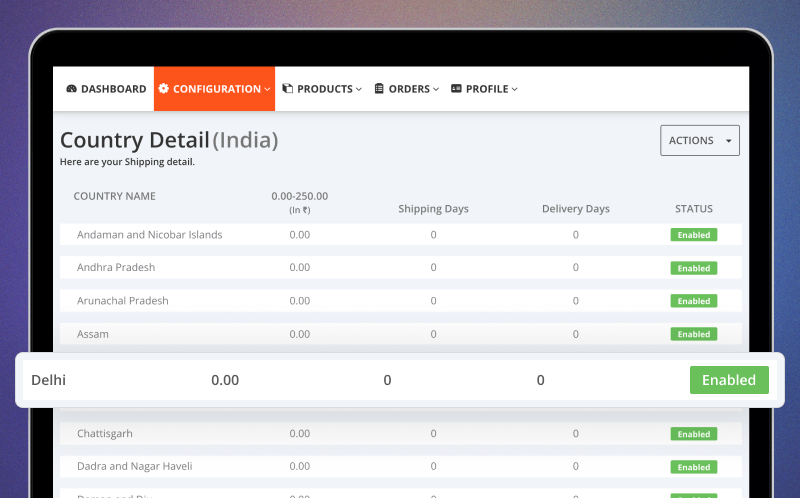Click the Orders list icon
This screenshot has width=800, height=498.
click(379, 88)
